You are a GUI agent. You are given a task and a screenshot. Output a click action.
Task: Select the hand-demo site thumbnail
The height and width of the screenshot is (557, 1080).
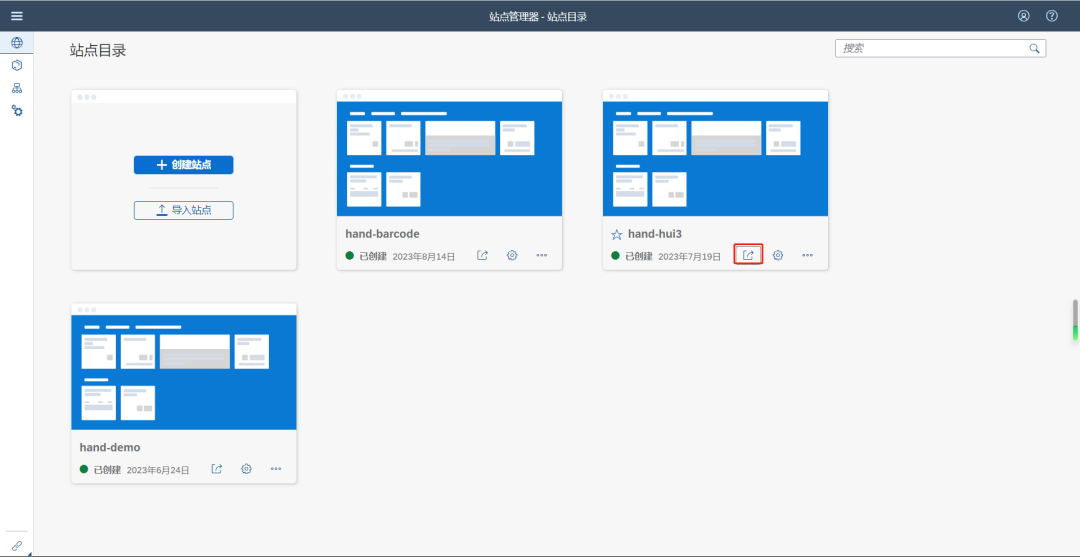click(x=184, y=372)
